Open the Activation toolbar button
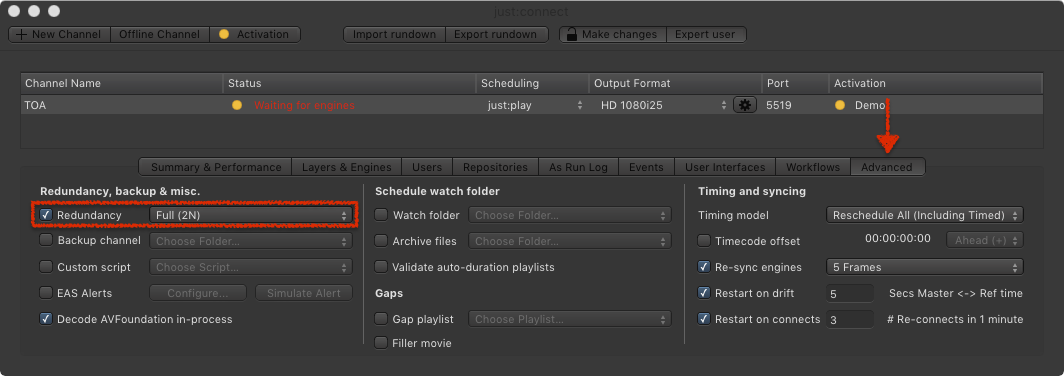 tap(255, 34)
